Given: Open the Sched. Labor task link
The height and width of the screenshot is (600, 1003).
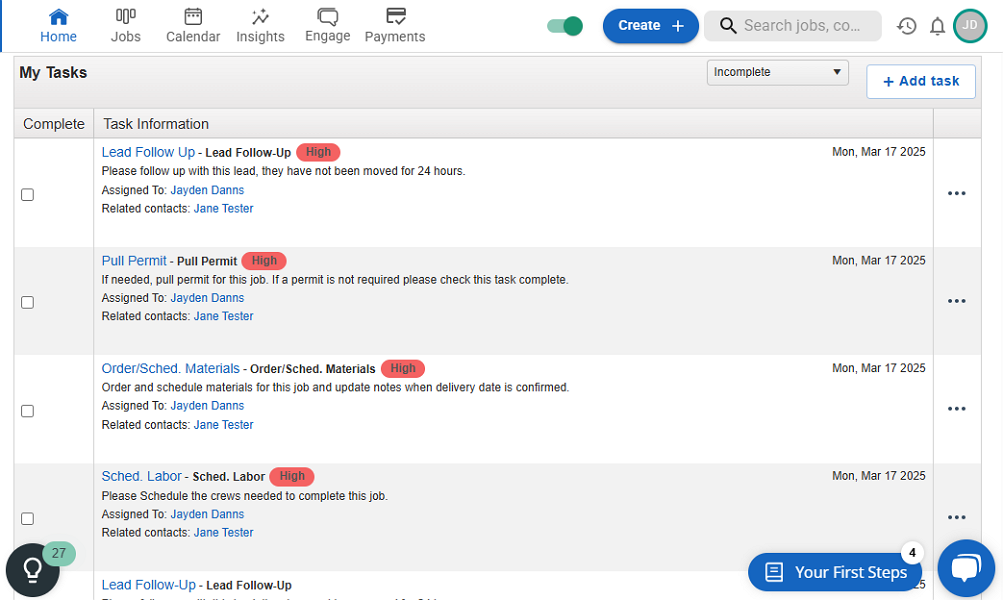Looking at the screenshot, I should (141, 477).
